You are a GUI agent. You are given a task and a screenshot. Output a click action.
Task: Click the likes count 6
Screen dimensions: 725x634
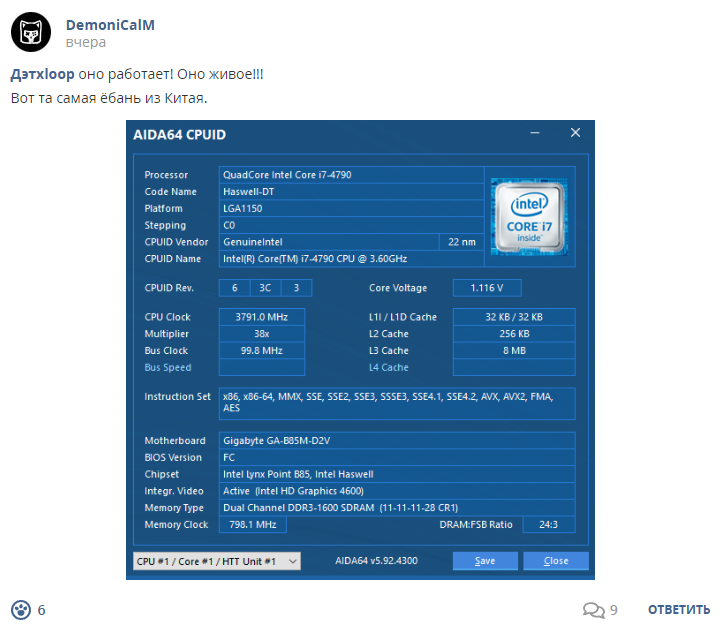click(42, 610)
